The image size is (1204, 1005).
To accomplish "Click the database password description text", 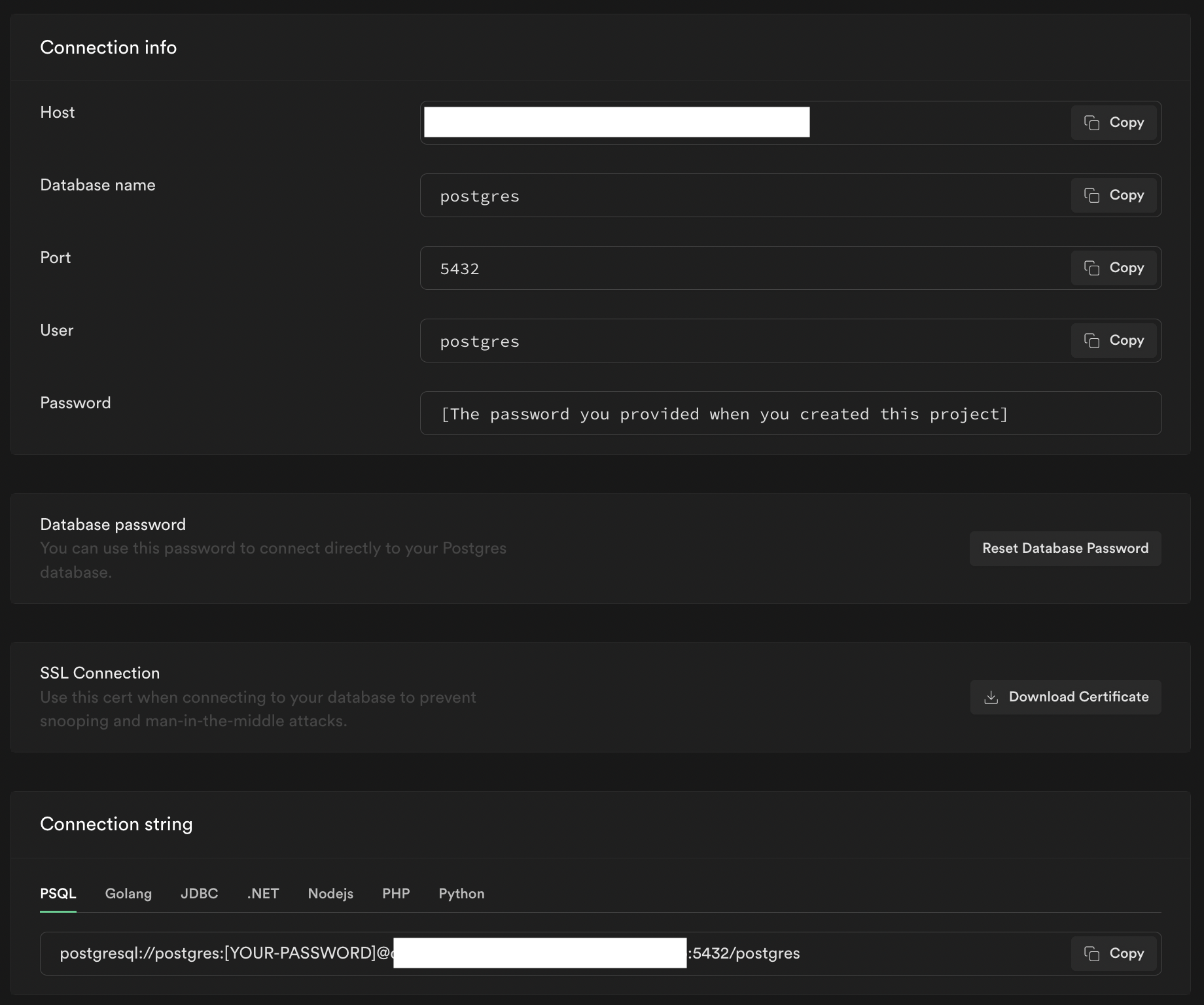I will (x=273, y=560).
